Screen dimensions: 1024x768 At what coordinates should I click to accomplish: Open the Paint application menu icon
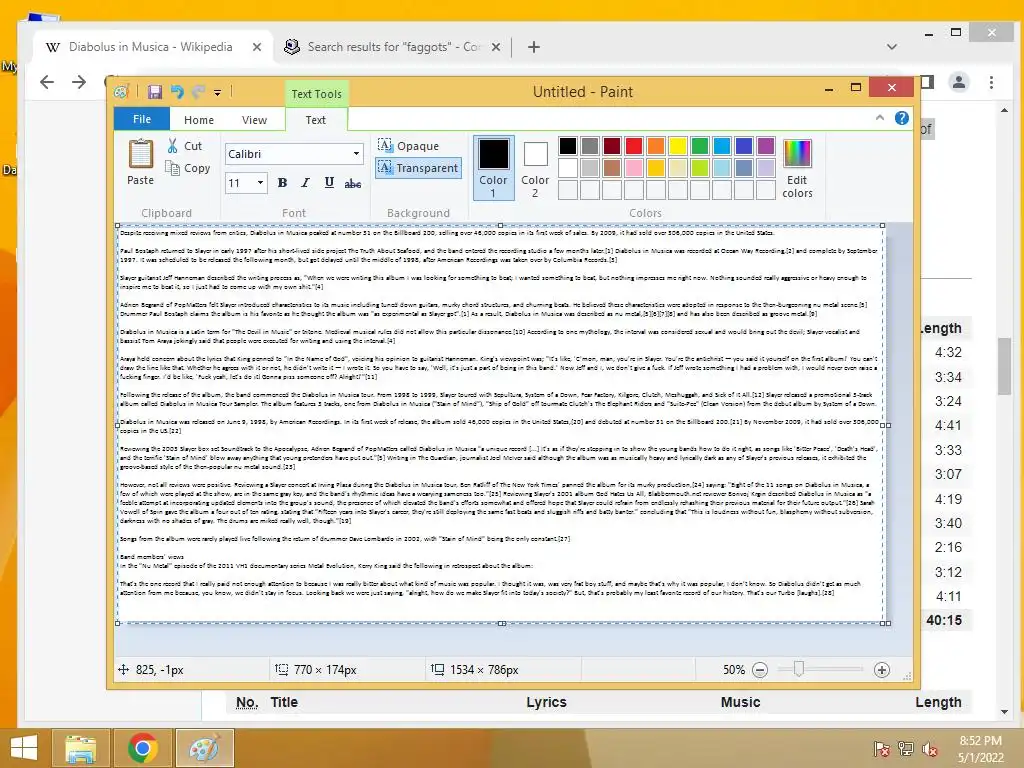pyautogui.click(x=121, y=92)
